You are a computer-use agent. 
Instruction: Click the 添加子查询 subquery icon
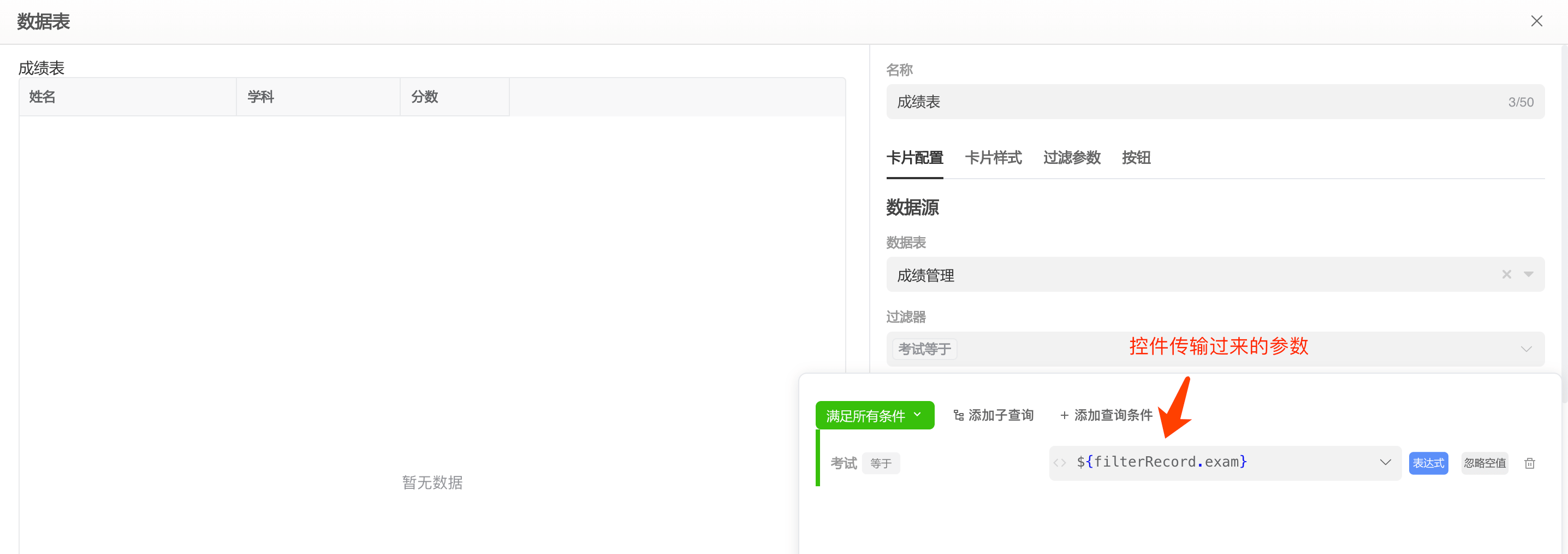click(x=959, y=415)
